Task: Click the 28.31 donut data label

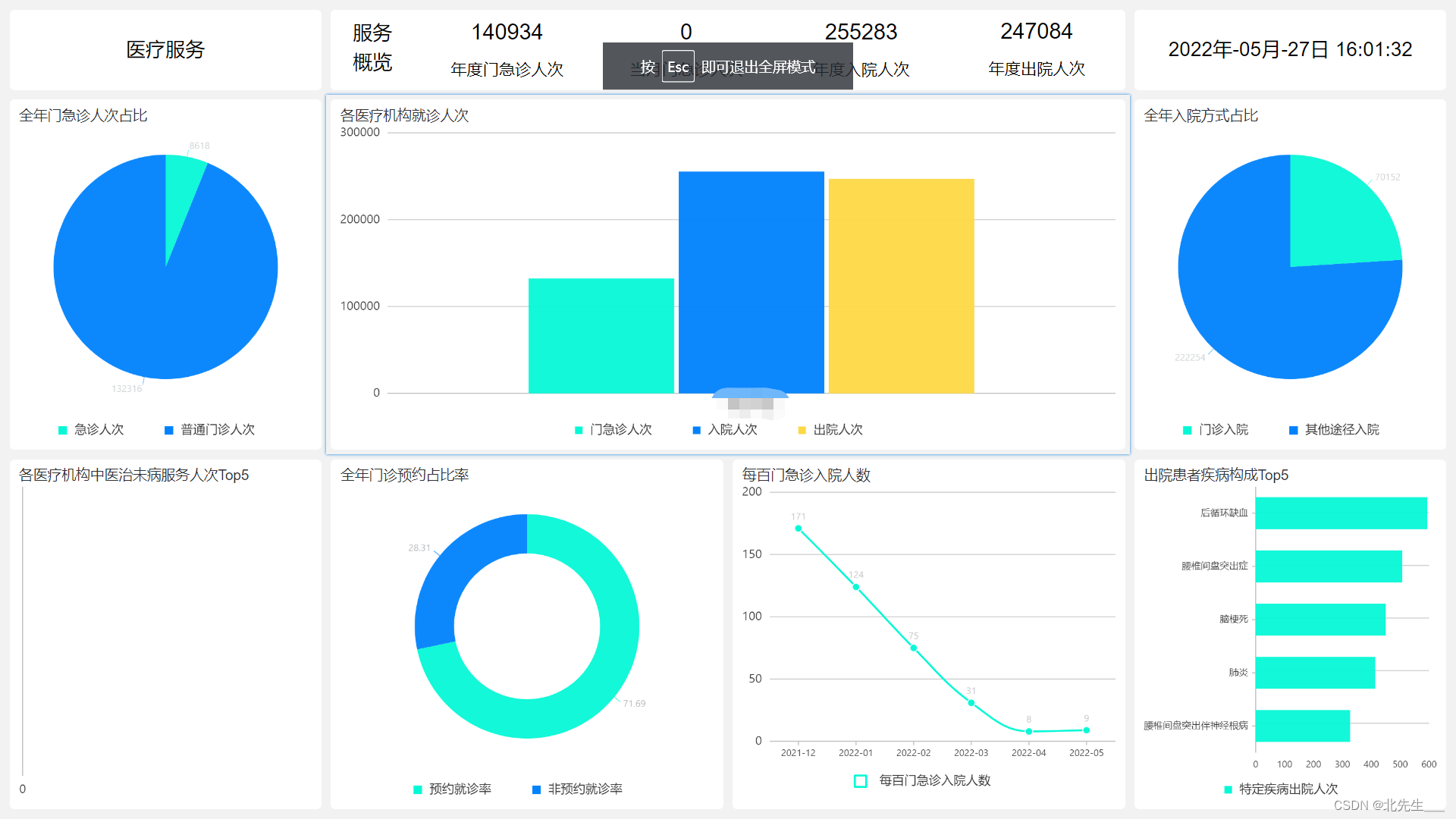Action: pos(419,548)
